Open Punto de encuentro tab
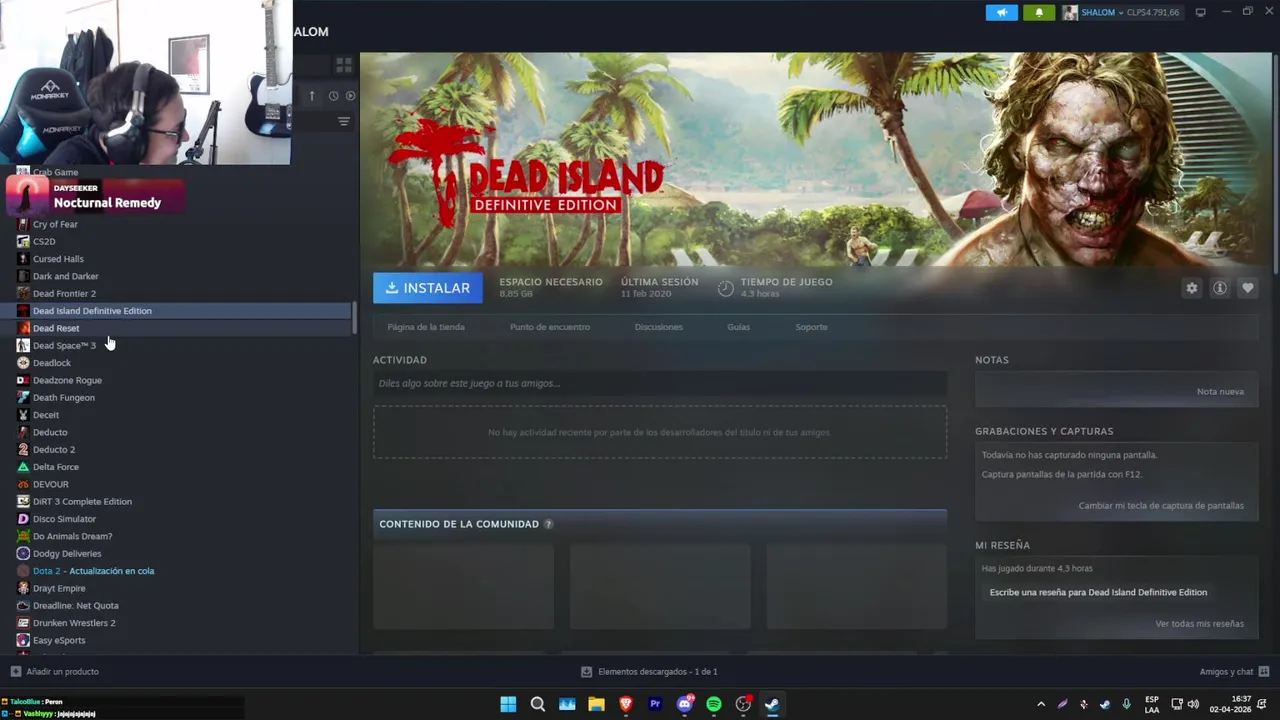Image resolution: width=1280 pixels, height=720 pixels. [550, 327]
